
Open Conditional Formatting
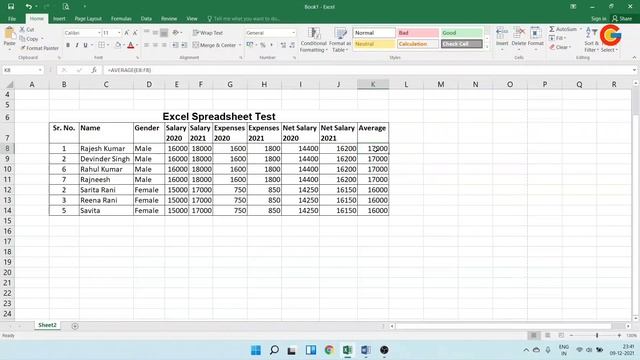click(313, 40)
